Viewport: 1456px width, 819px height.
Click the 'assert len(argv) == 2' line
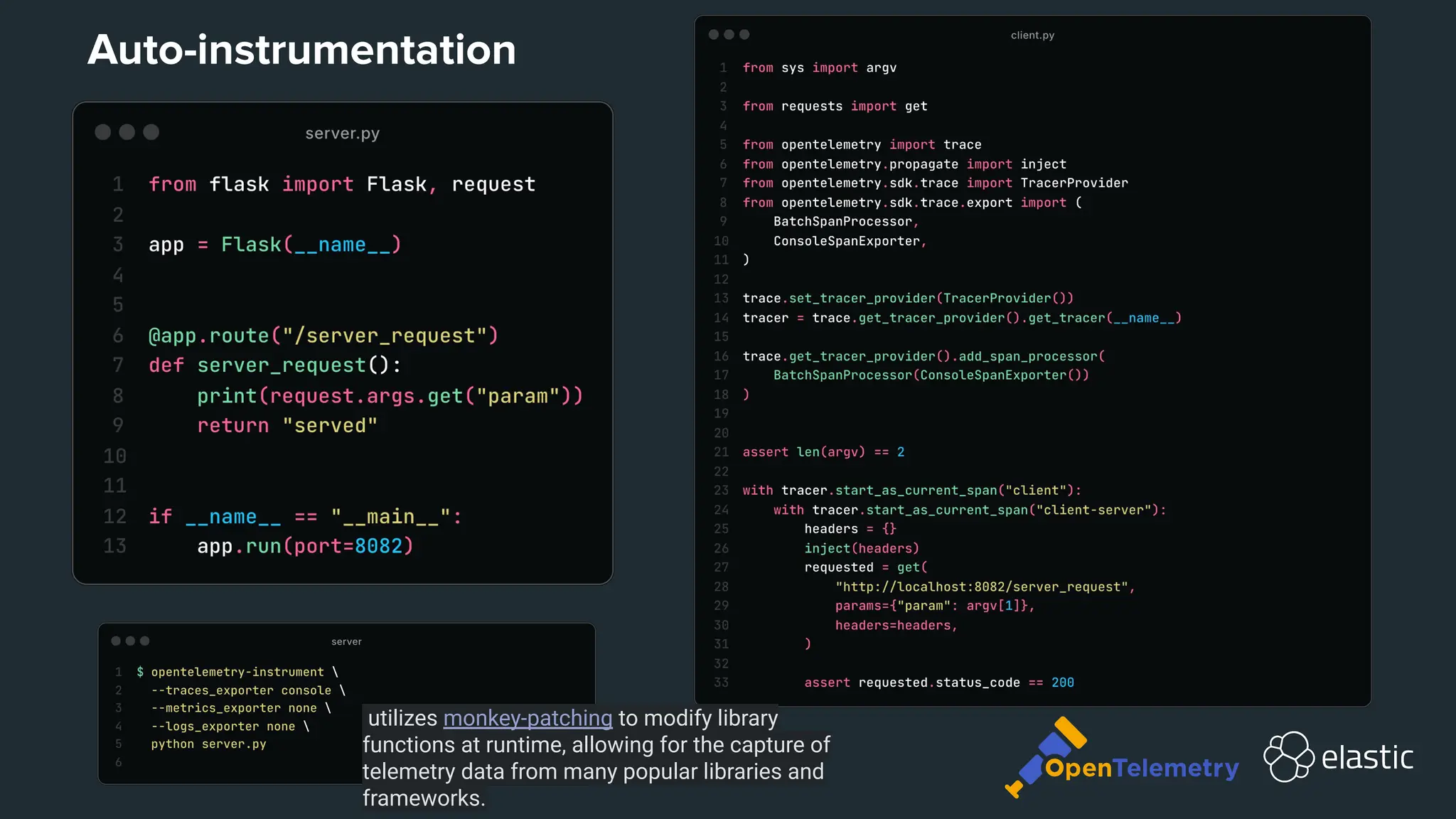pos(824,452)
